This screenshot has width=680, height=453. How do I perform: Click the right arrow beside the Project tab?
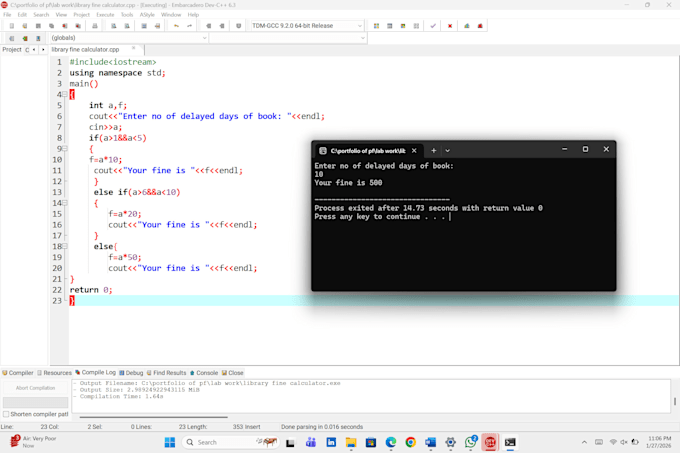(x=43, y=49)
